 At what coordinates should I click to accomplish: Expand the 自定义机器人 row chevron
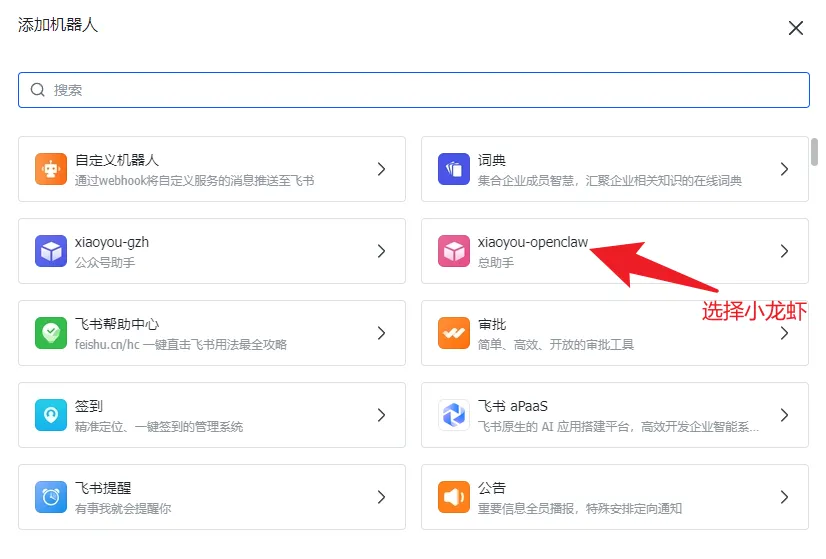(x=381, y=169)
